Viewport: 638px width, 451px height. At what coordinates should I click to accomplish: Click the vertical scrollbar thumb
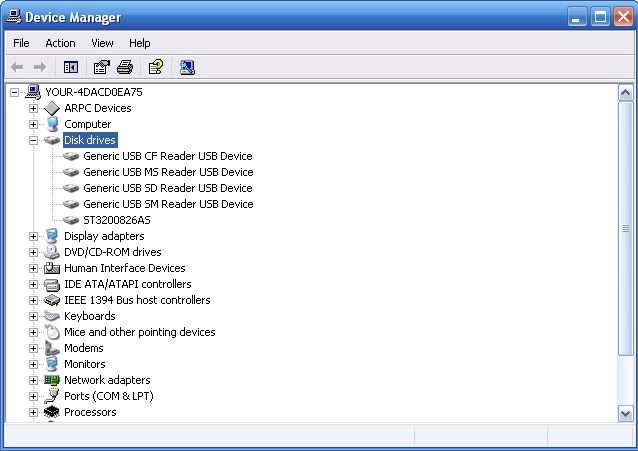point(625,228)
